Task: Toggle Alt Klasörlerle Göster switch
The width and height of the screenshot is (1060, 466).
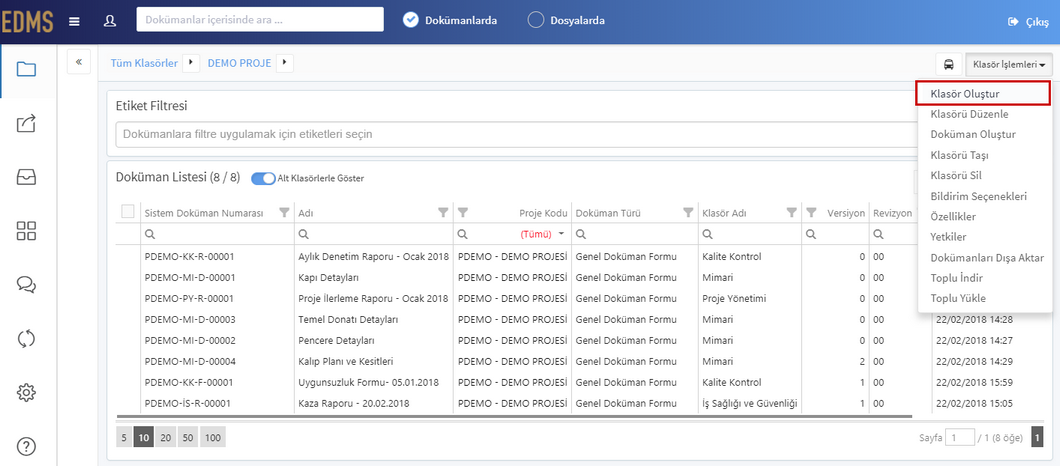Action: (264, 179)
